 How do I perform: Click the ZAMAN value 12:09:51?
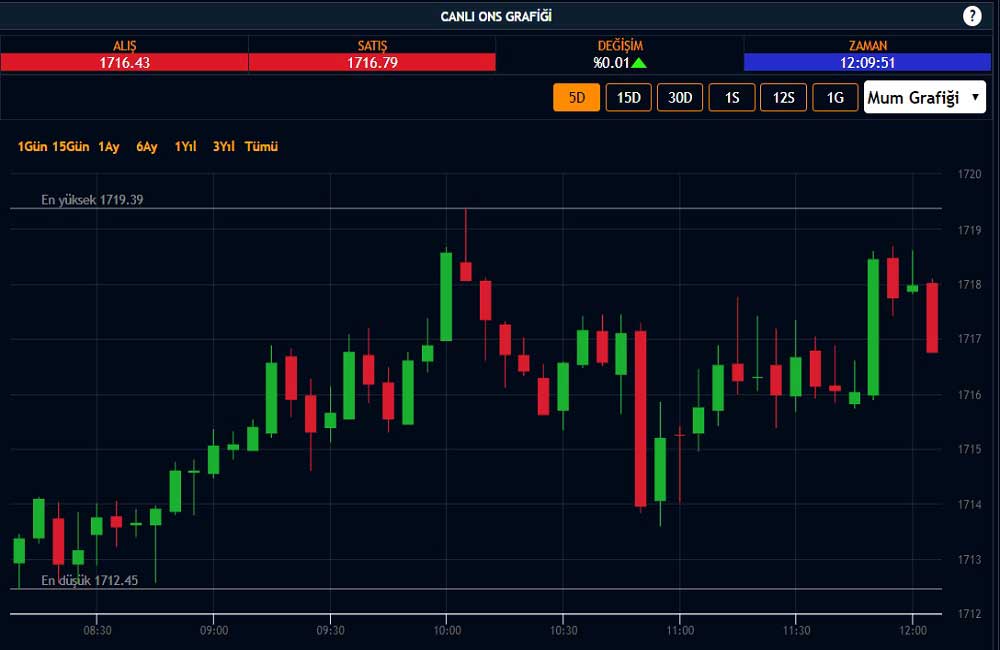tap(867, 63)
